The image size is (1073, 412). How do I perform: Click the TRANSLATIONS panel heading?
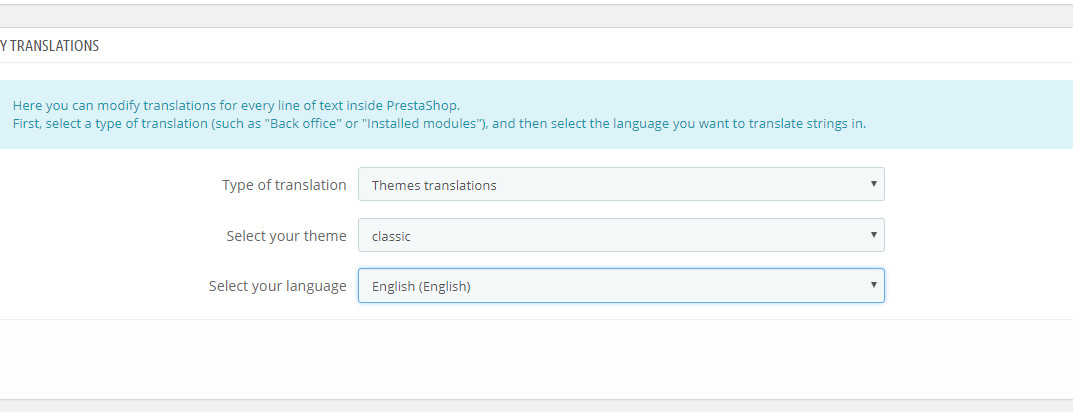pyautogui.click(x=50, y=46)
